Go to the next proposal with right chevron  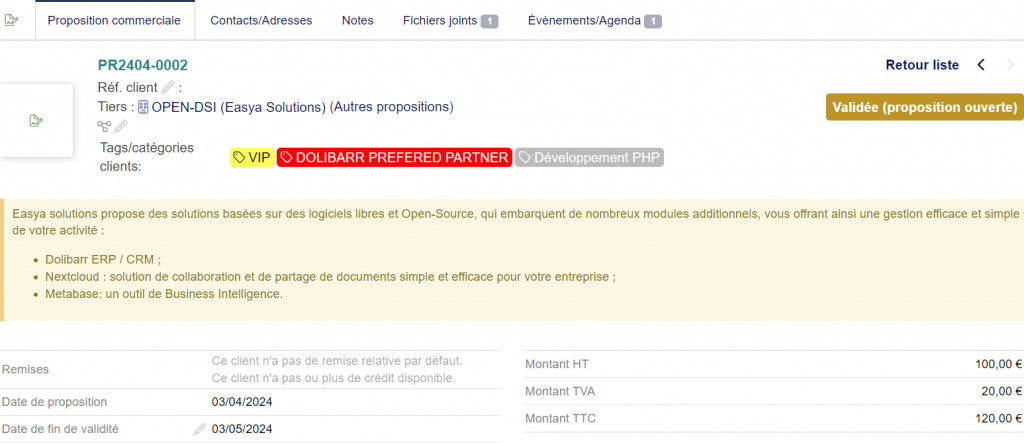[x=1010, y=65]
